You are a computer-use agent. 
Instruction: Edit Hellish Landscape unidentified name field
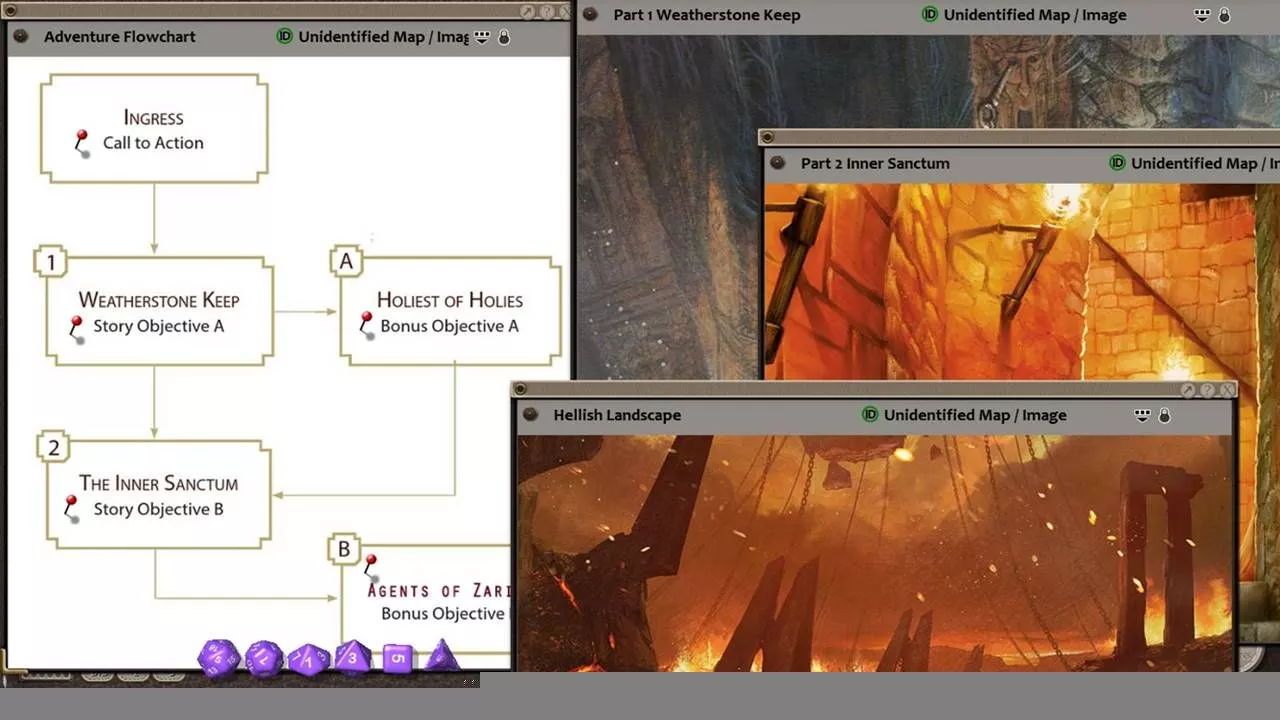click(975, 415)
